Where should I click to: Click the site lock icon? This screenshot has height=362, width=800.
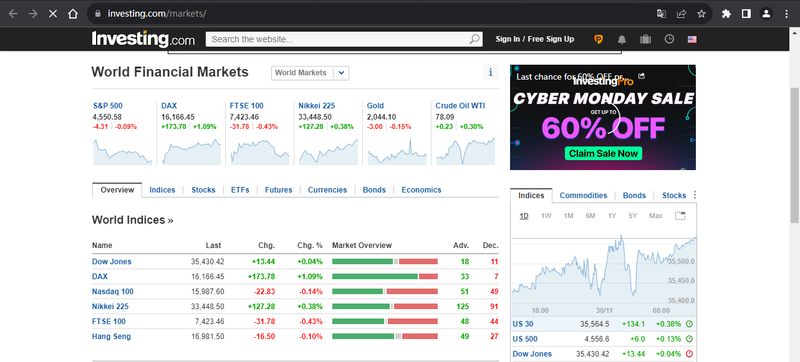(x=98, y=14)
